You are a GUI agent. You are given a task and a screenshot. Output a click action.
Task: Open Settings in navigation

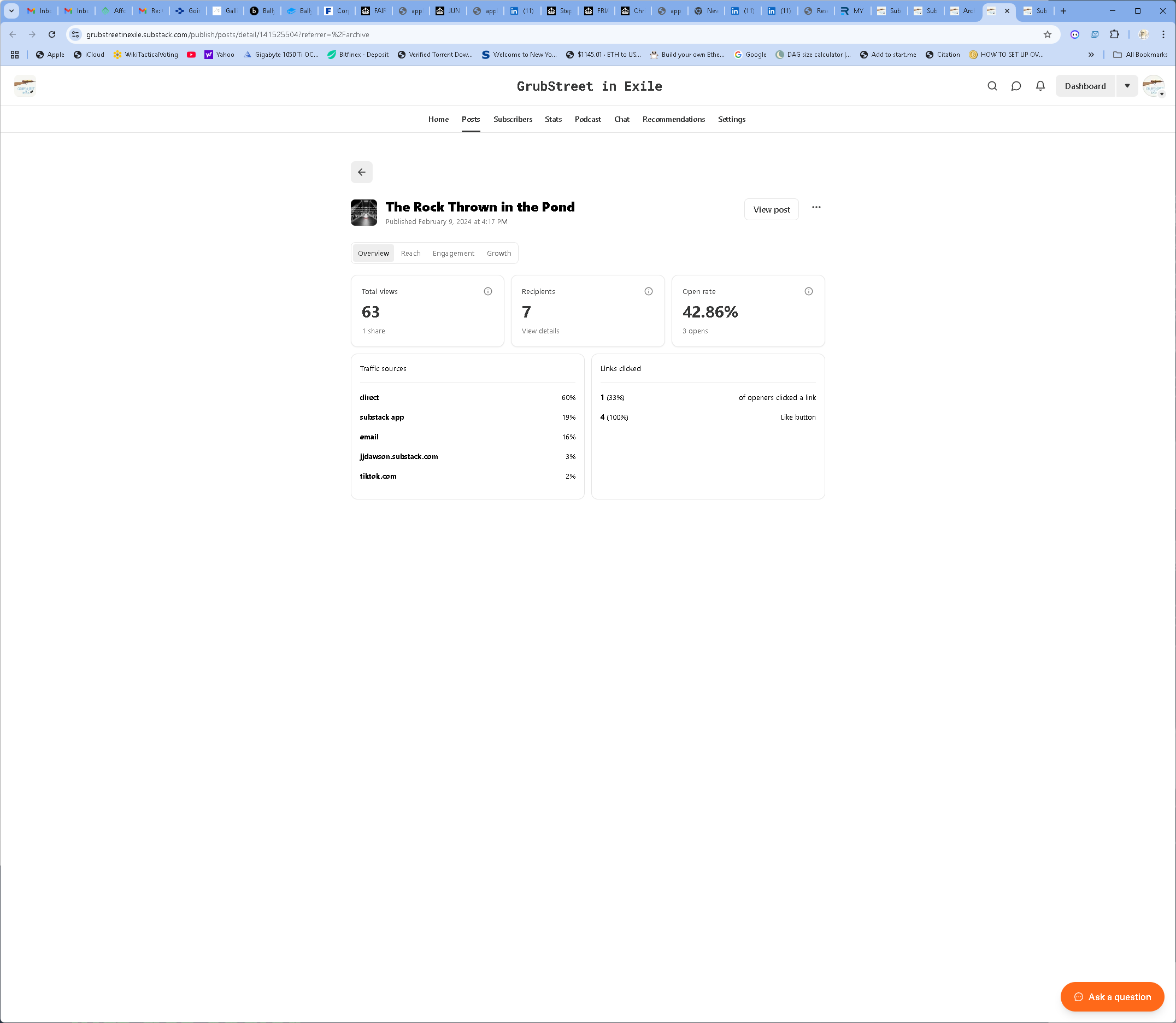point(731,119)
